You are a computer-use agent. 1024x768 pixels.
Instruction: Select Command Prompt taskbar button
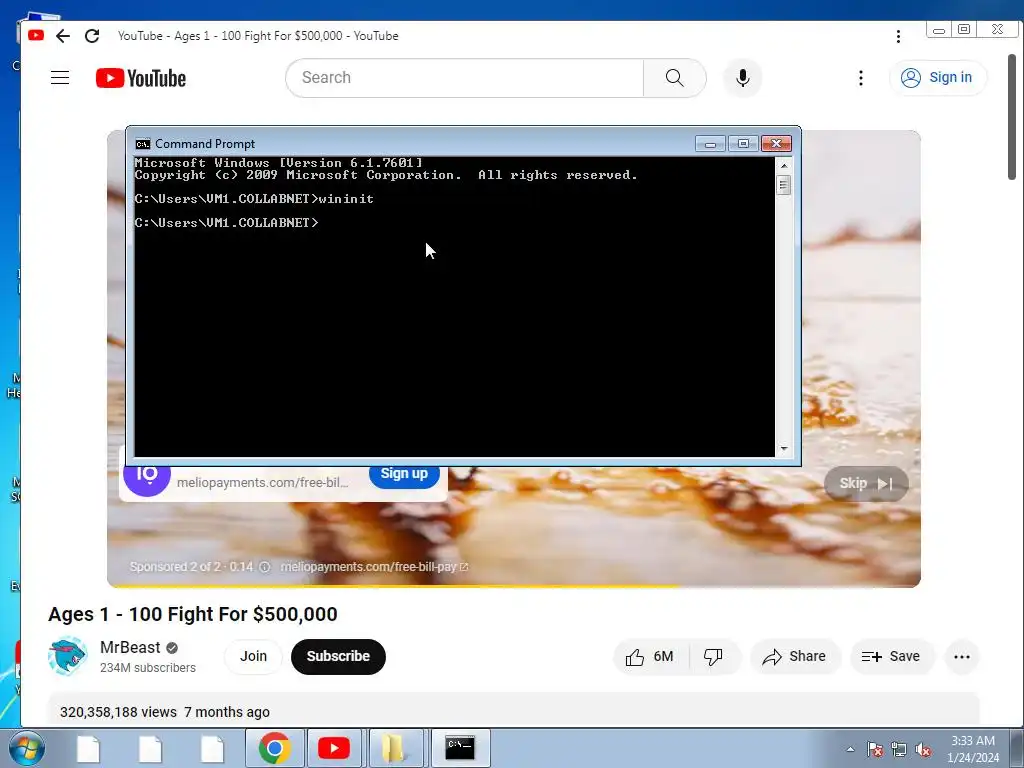[x=460, y=748]
